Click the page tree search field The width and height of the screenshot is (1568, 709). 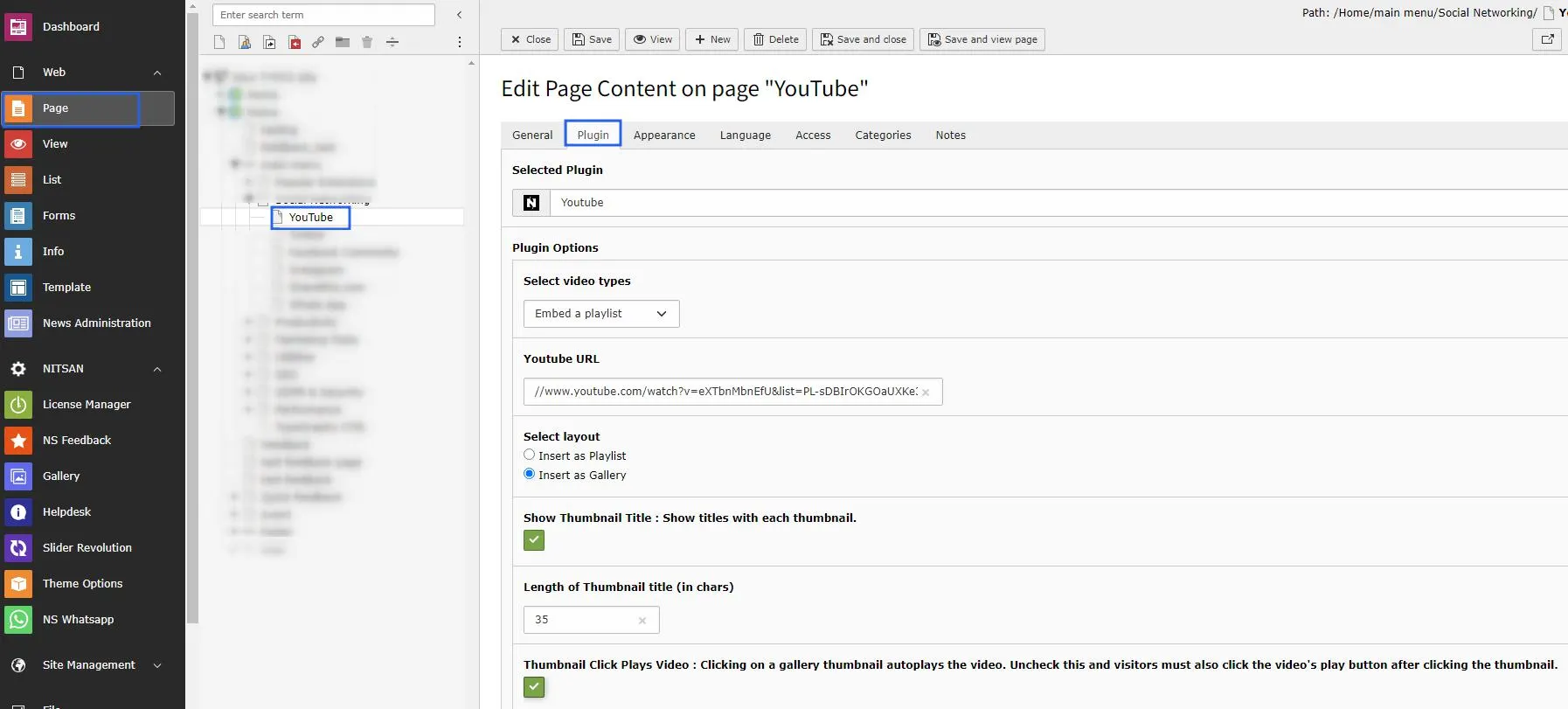[323, 15]
